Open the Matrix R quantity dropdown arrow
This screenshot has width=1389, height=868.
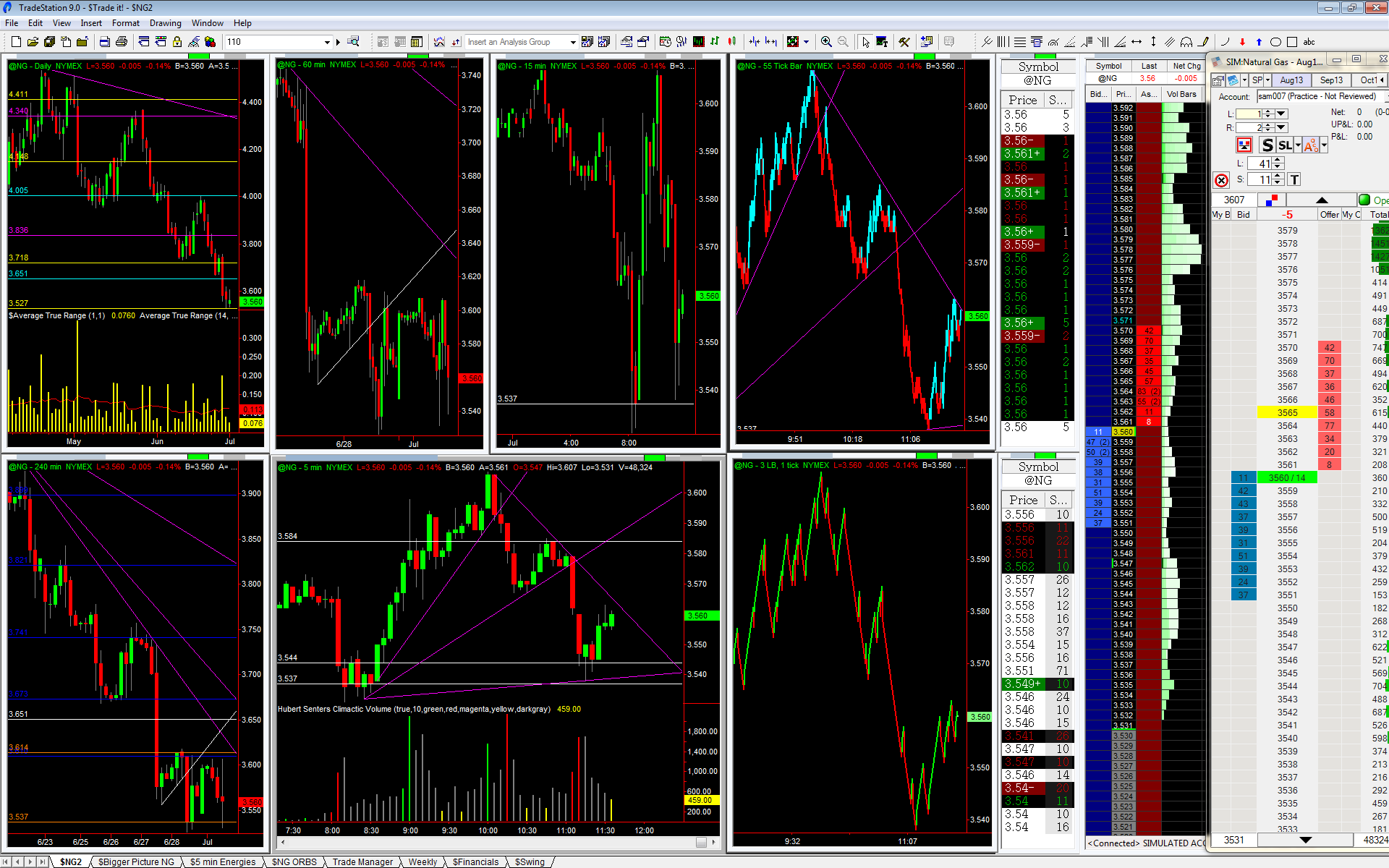(1281, 127)
